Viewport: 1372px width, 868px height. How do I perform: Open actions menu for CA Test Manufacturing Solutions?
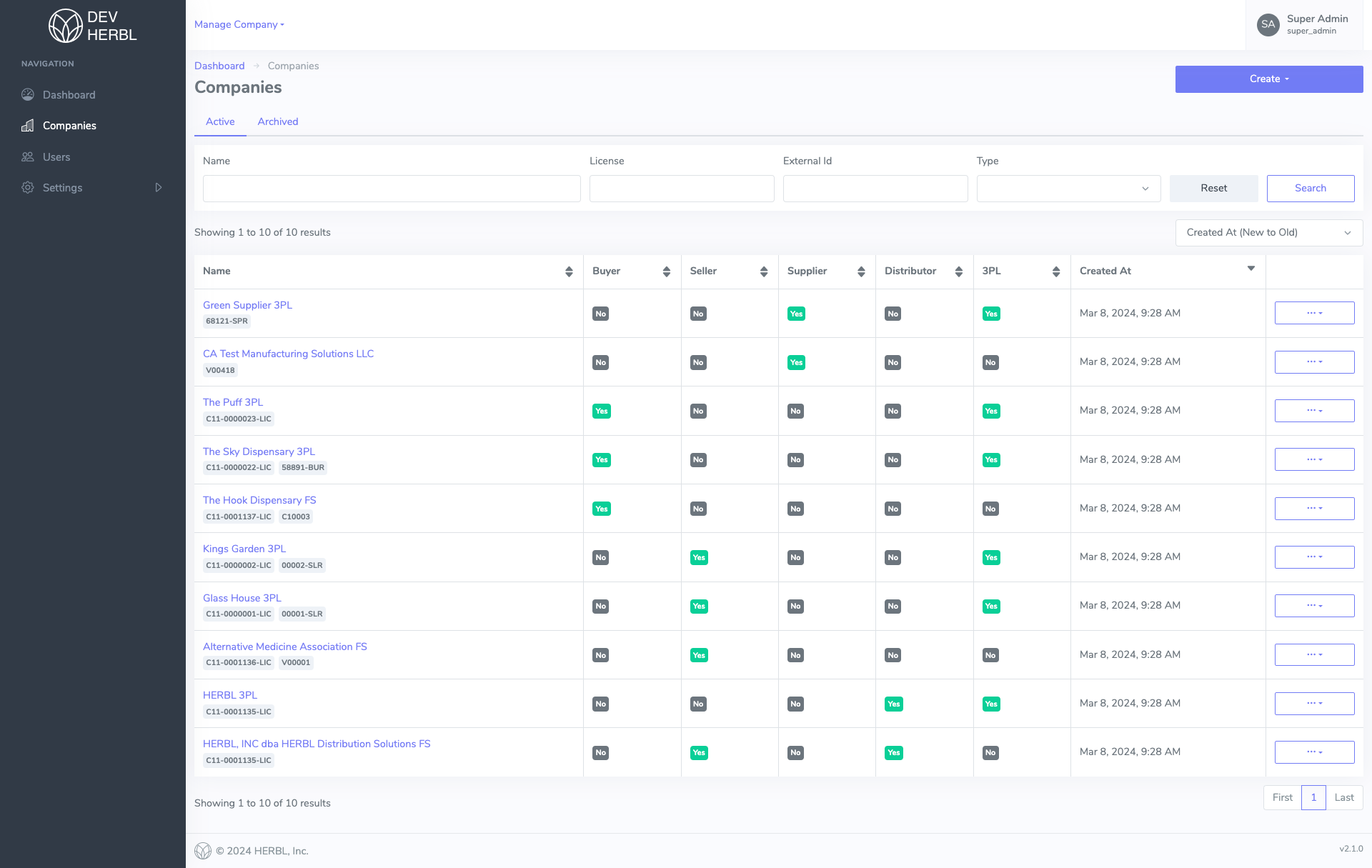point(1314,362)
